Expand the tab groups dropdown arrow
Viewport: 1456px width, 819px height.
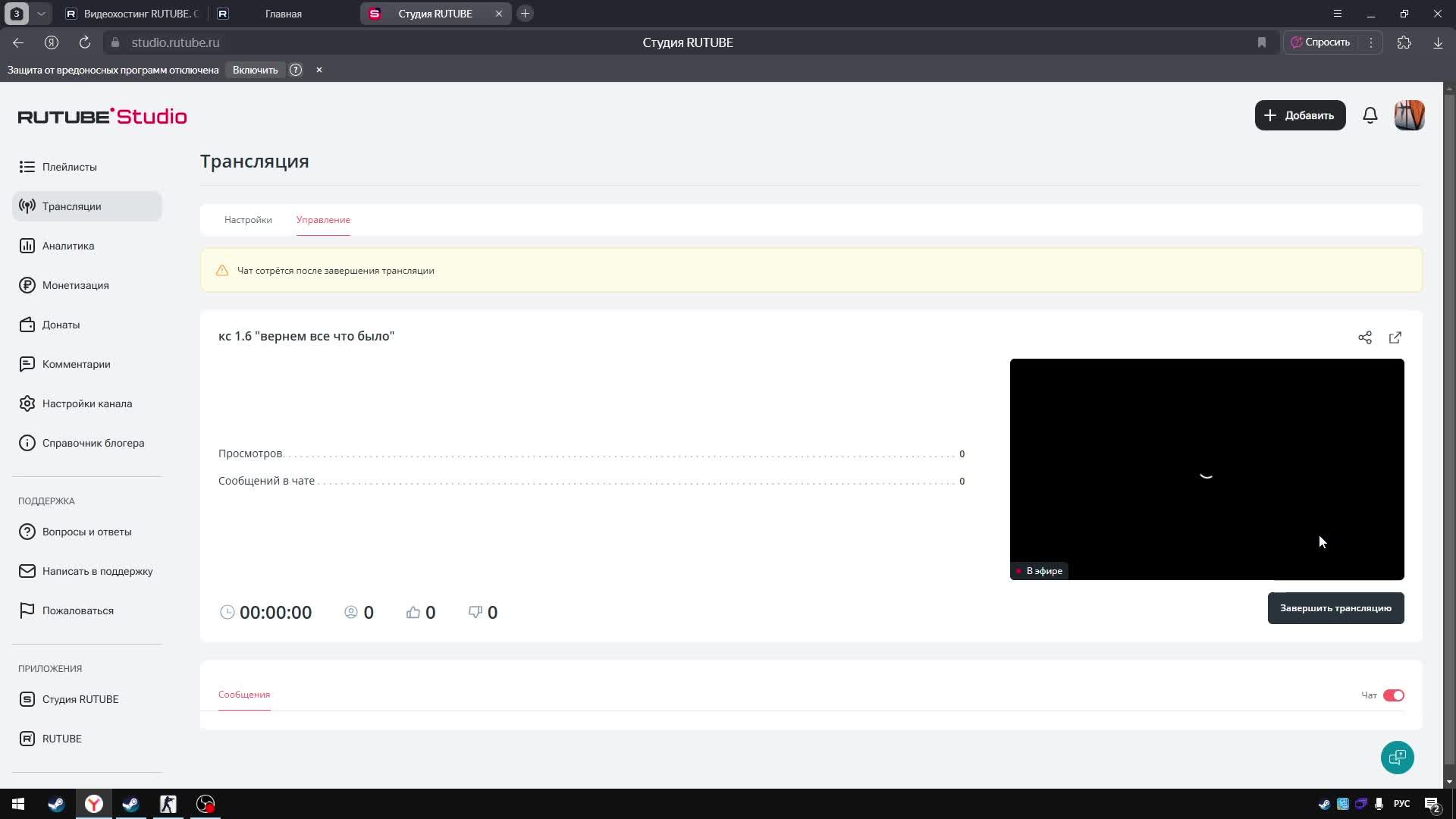coord(41,14)
